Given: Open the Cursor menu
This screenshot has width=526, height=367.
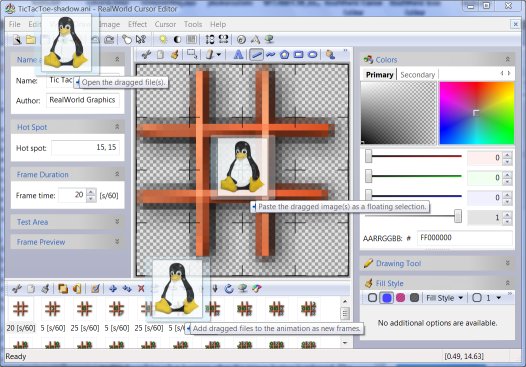Looking at the screenshot, I should click(165, 24).
